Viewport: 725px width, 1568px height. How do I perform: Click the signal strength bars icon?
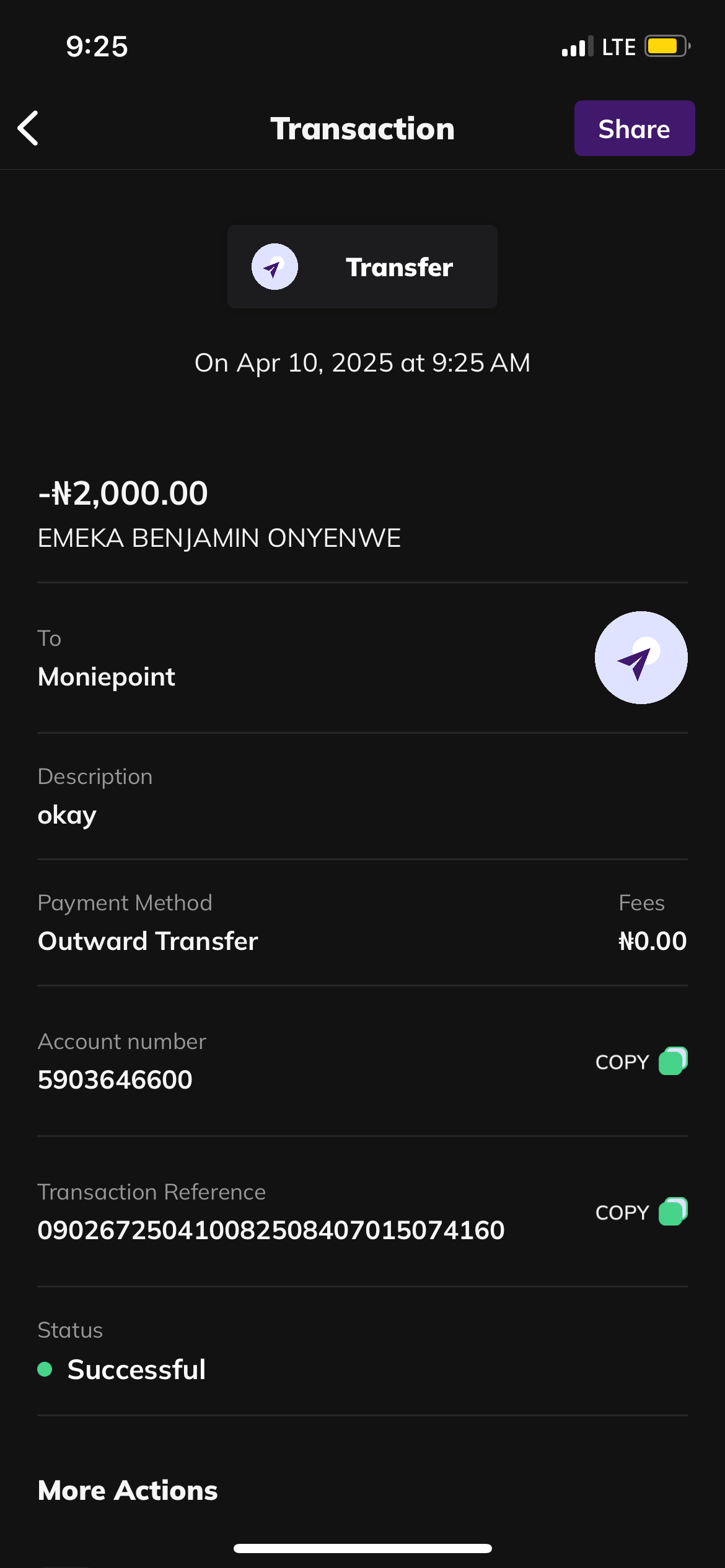point(576,47)
